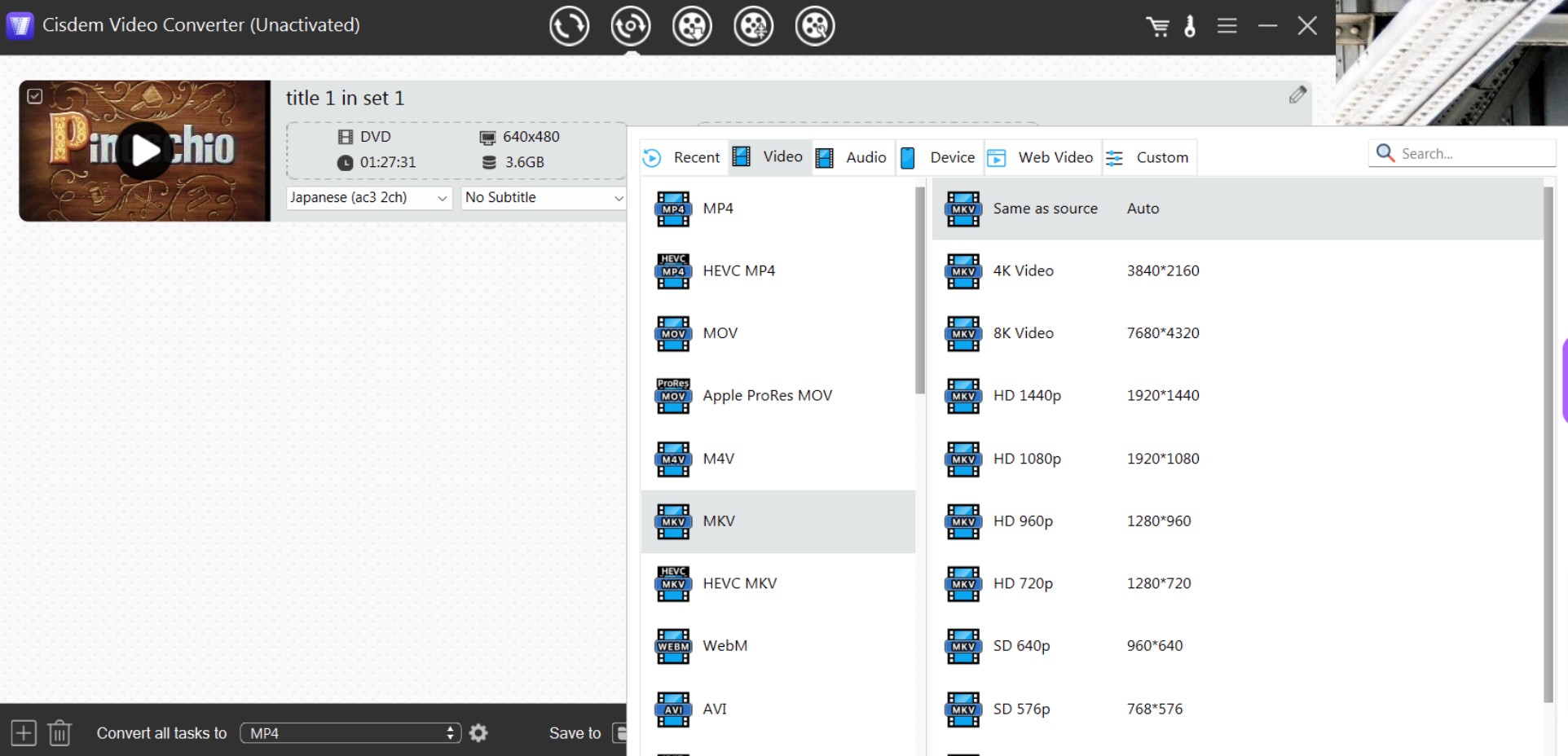Viewport: 1568px width, 756px height.
Task: Open Convert all tasks to MP4 dropdown
Action: tap(351, 733)
